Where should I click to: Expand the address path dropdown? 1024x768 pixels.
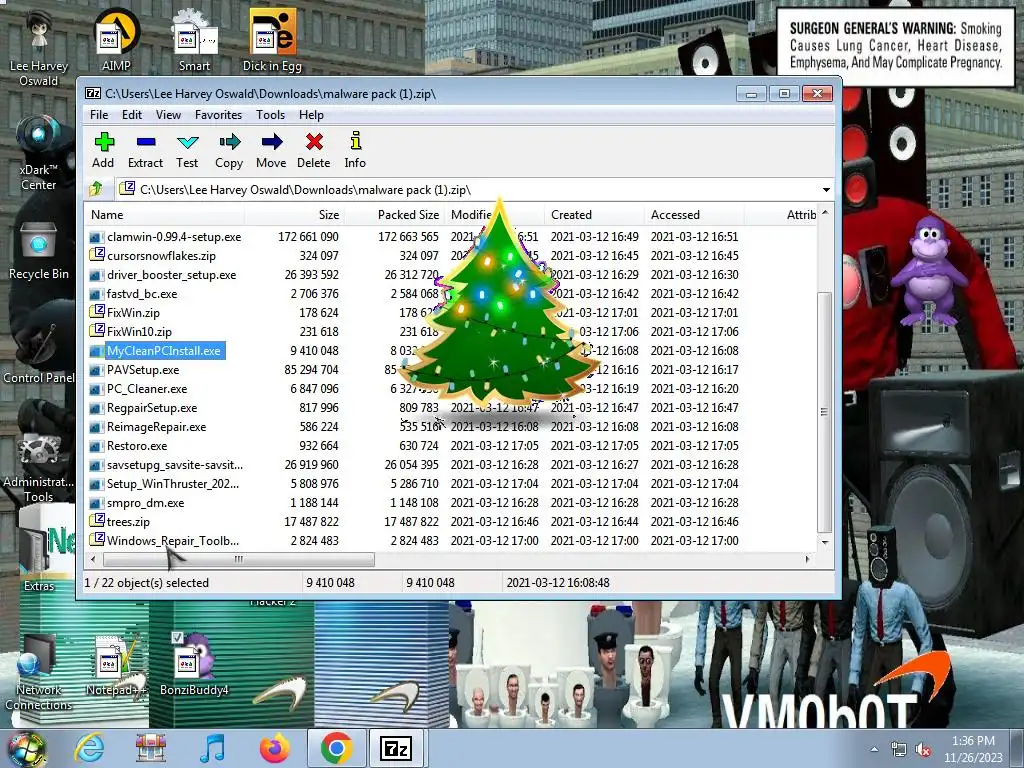(826, 190)
